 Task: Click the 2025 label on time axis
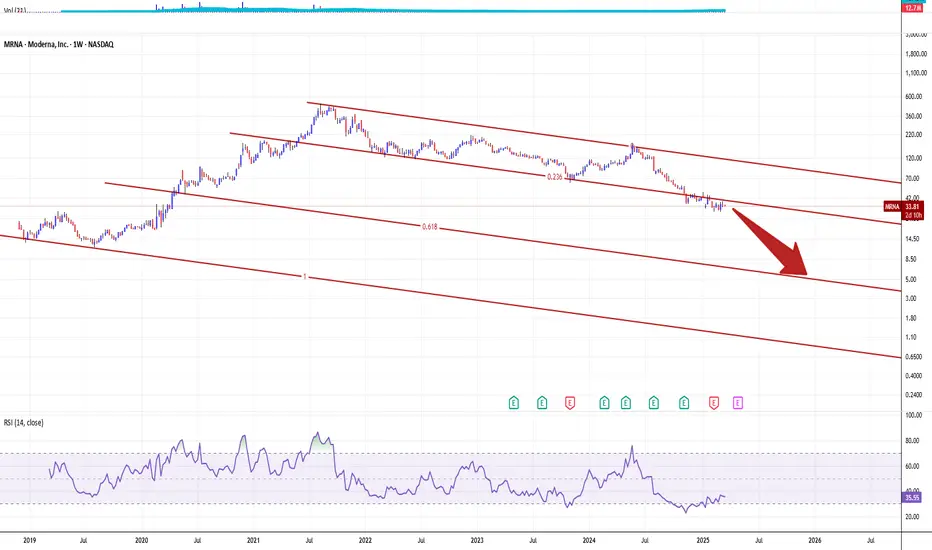tap(703, 540)
